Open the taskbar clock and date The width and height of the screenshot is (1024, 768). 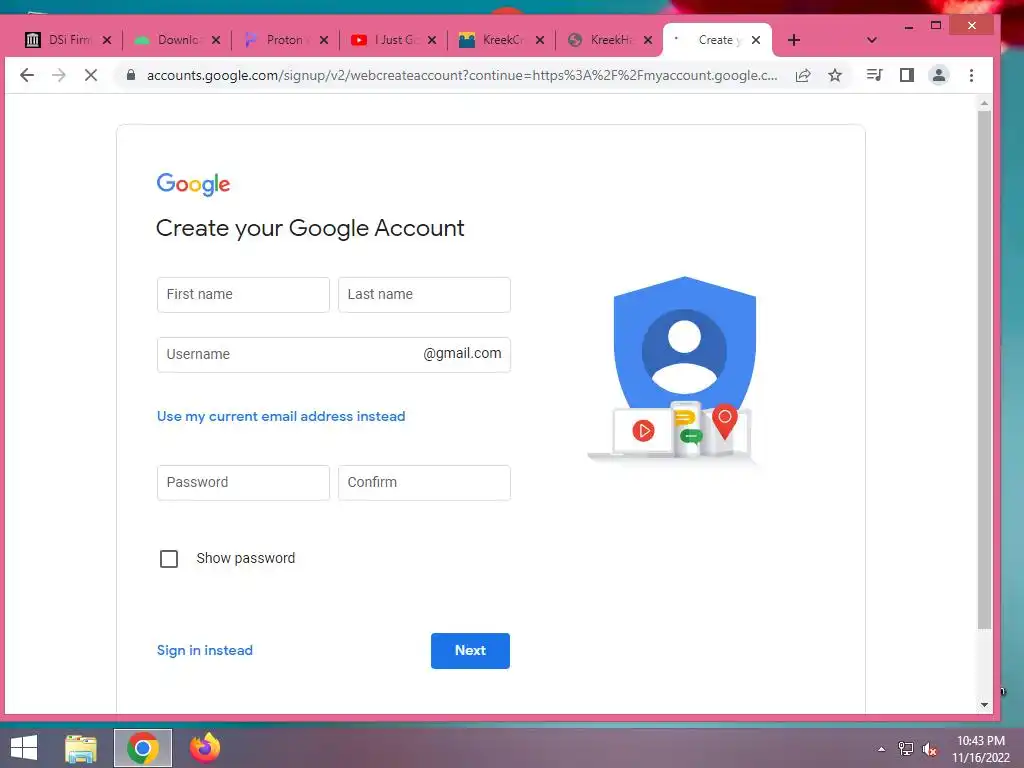point(980,749)
